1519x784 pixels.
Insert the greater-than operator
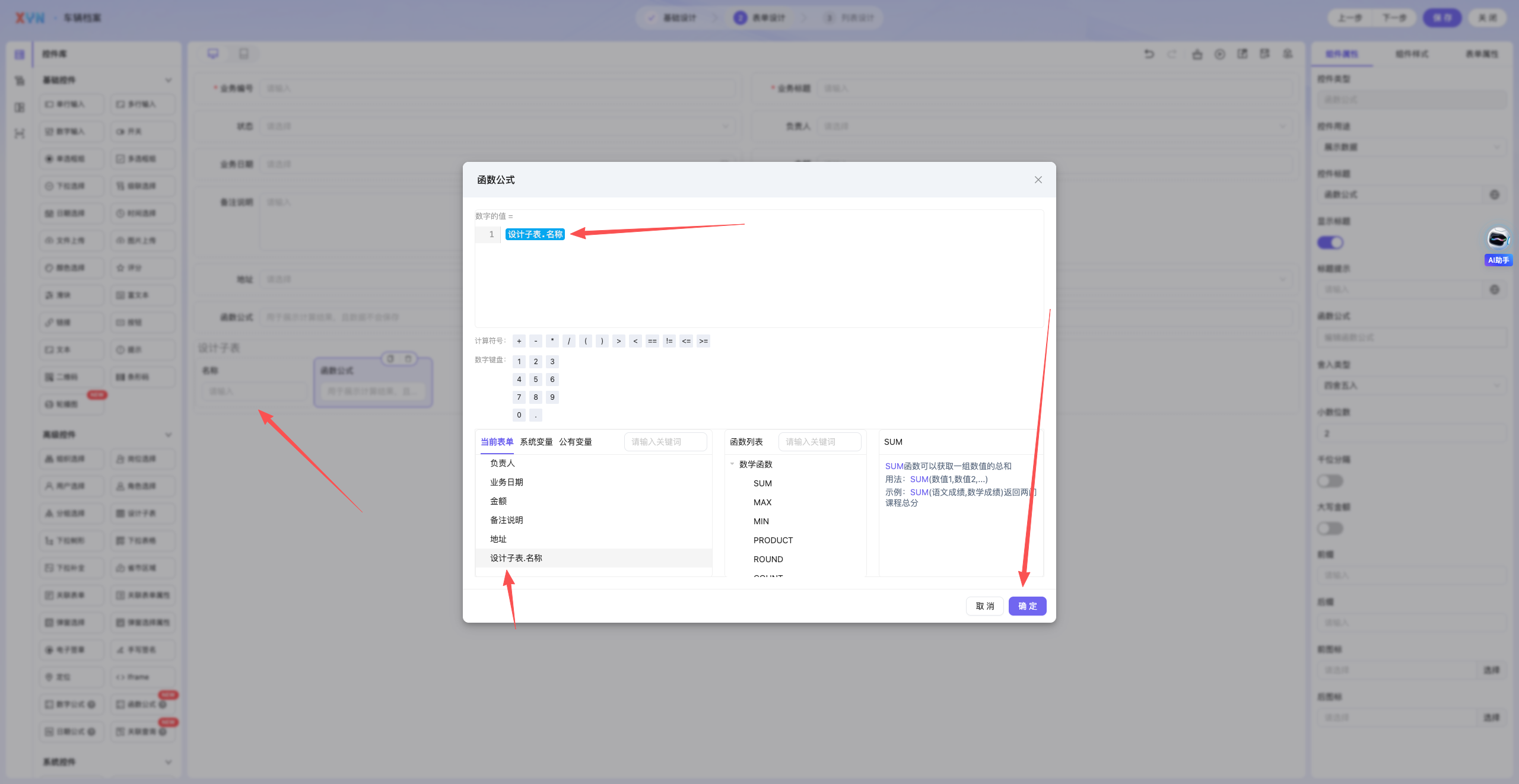tap(619, 341)
